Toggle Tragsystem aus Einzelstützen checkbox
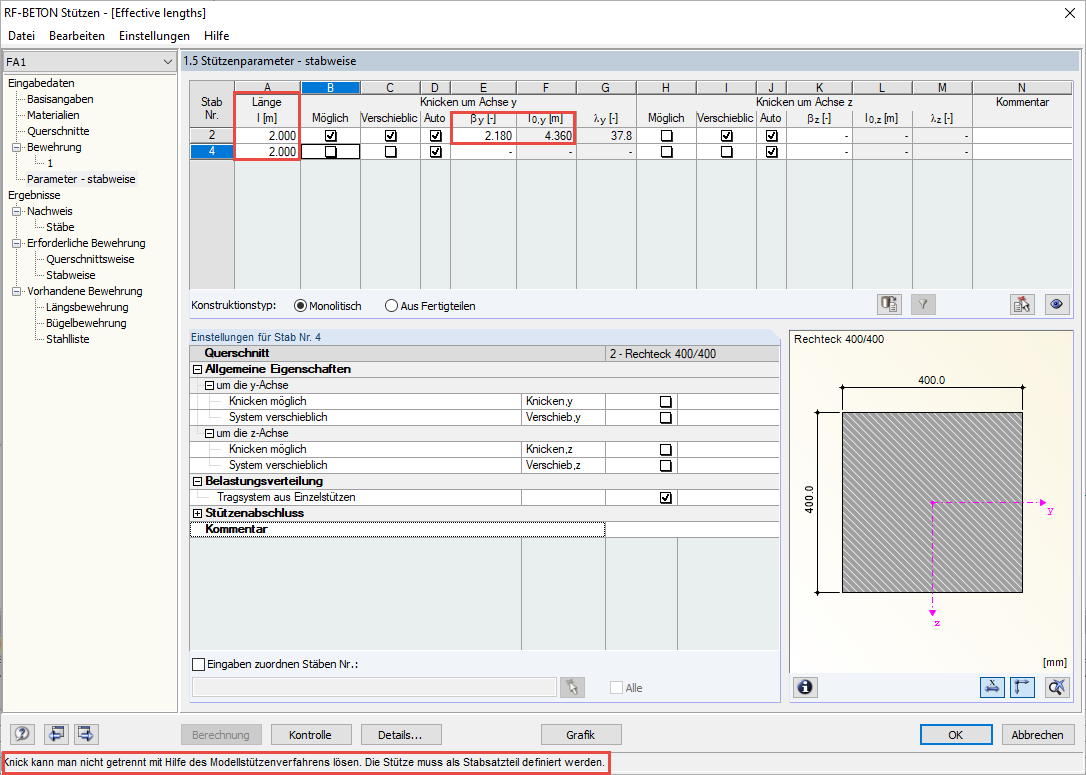Image resolution: width=1086 pixels, height=775 pixels. click(x=666, y=498)
